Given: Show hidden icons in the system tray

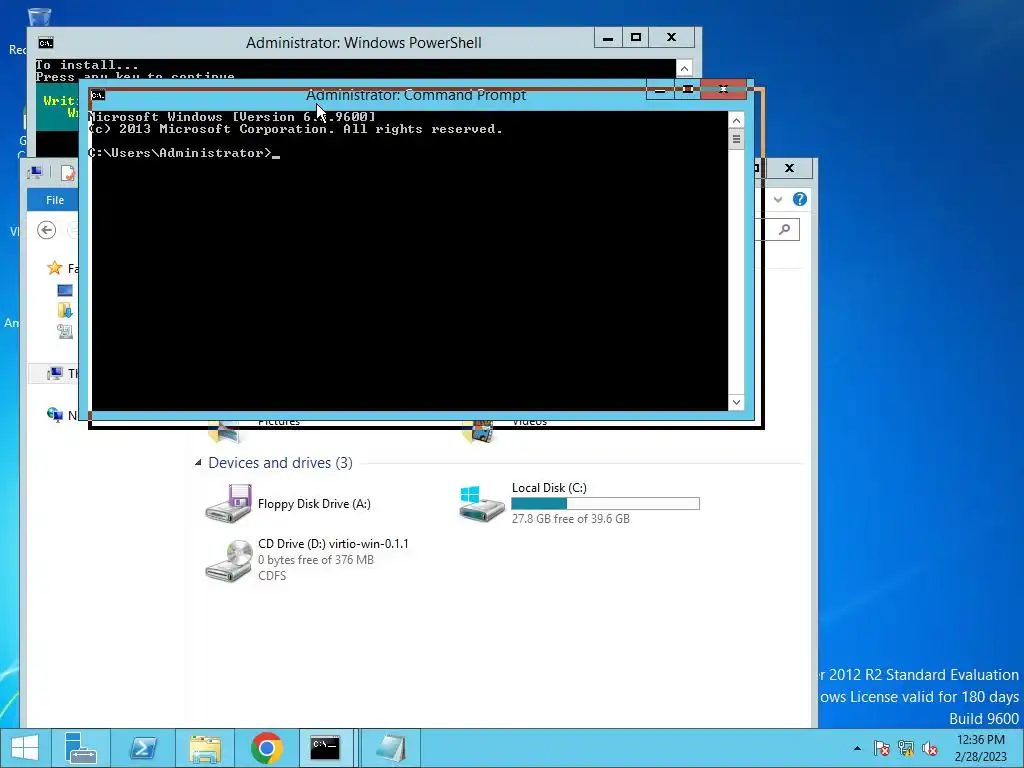Looking at the screenshot, I should pos(857,748).
